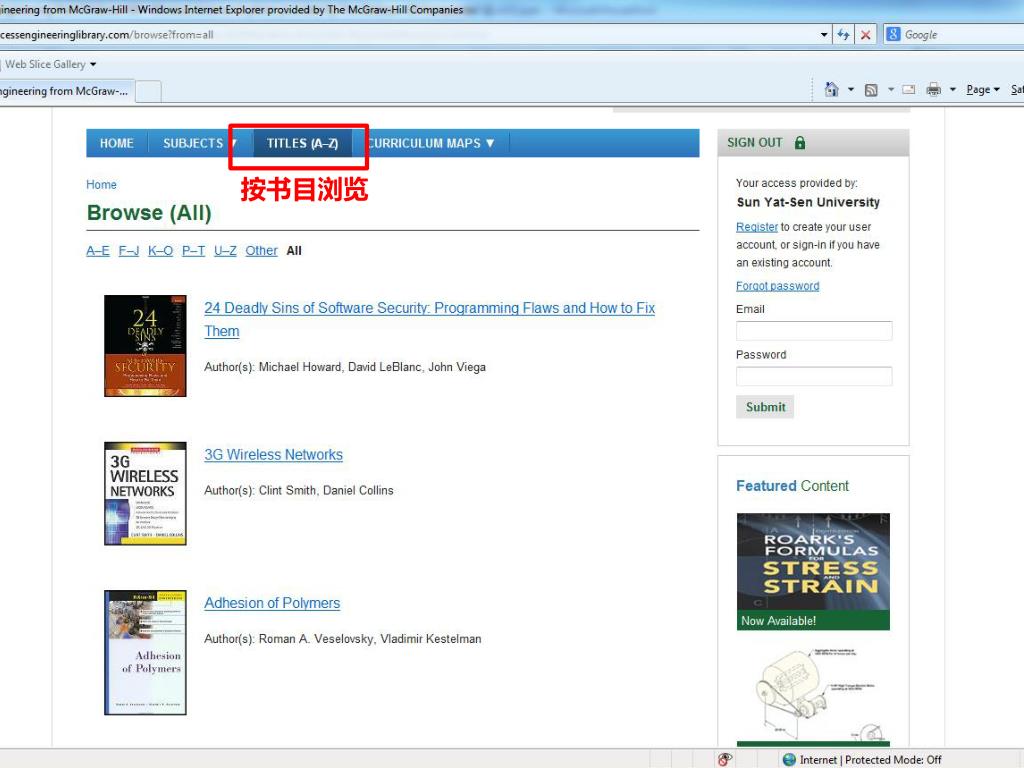Open the Page menu
The height and width of the screenshot is (768, 1024).
[x=983, y=89]
